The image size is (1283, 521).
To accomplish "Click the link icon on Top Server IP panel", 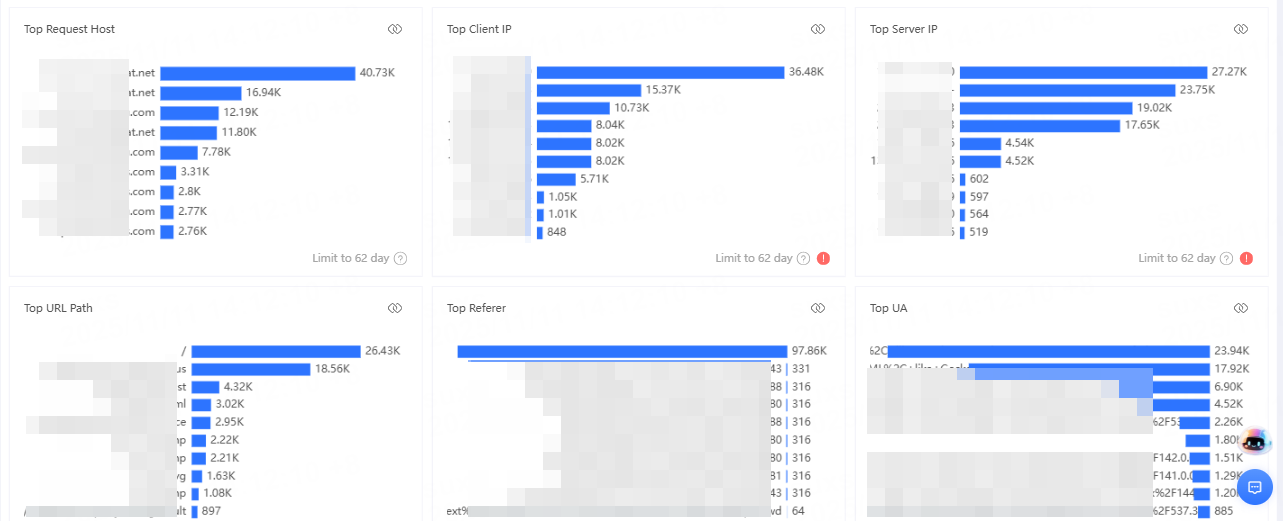I will [1241, 29].
